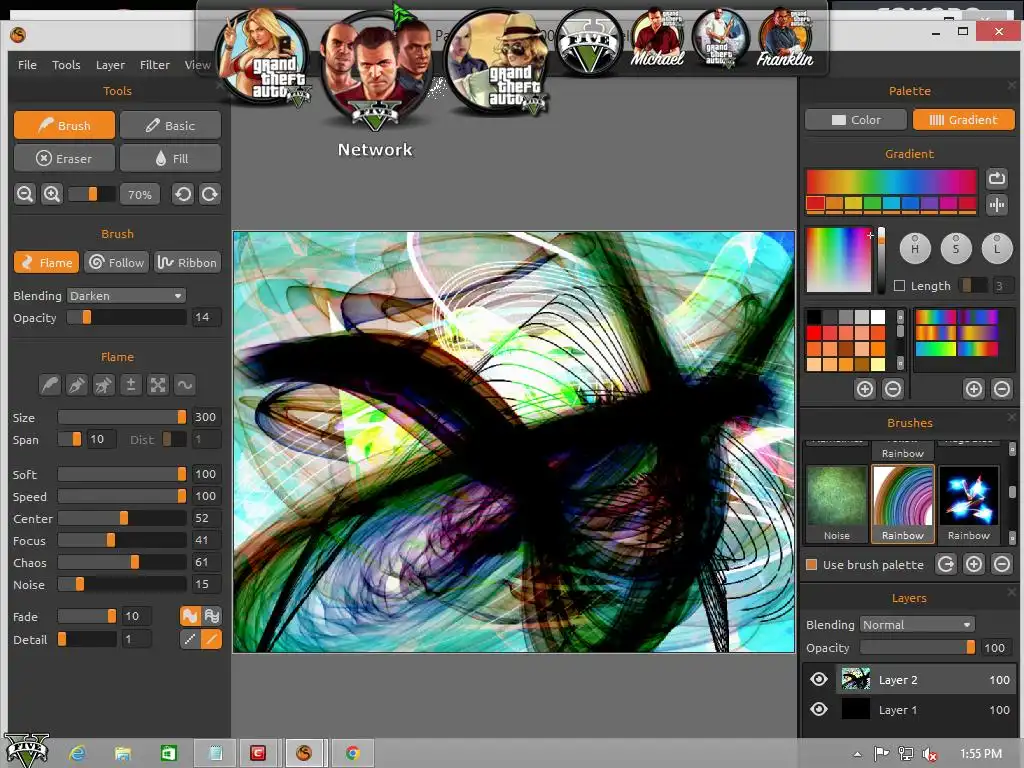Add a gradient swatch with plus icon
The width and height of the screenshot is (1024, 768).
[974, 390]
